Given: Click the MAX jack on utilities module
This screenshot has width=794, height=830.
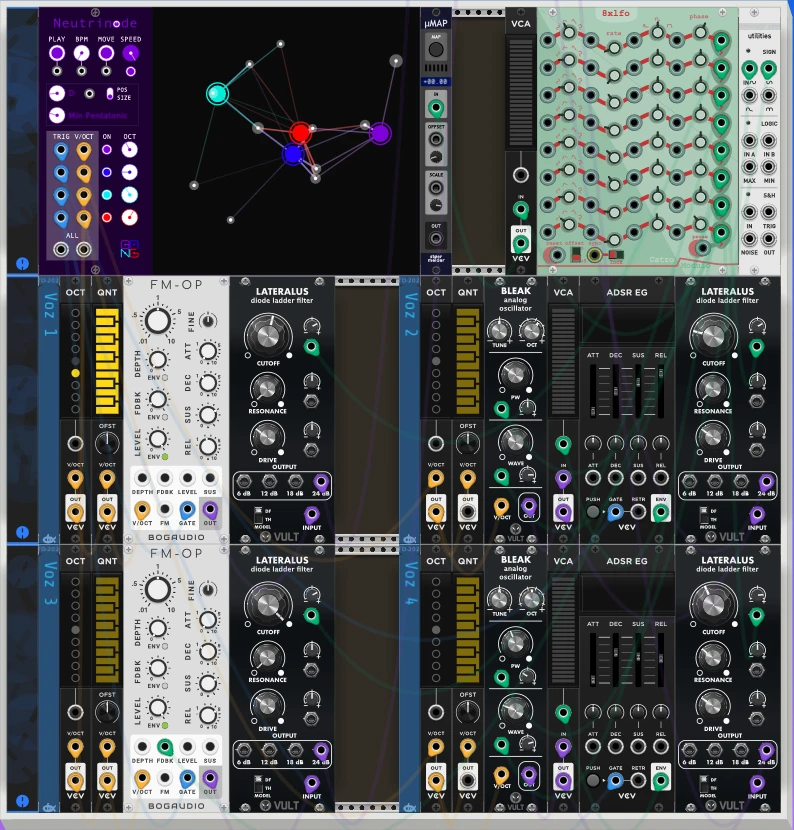Looking at the screenshot, I should 749,167.
